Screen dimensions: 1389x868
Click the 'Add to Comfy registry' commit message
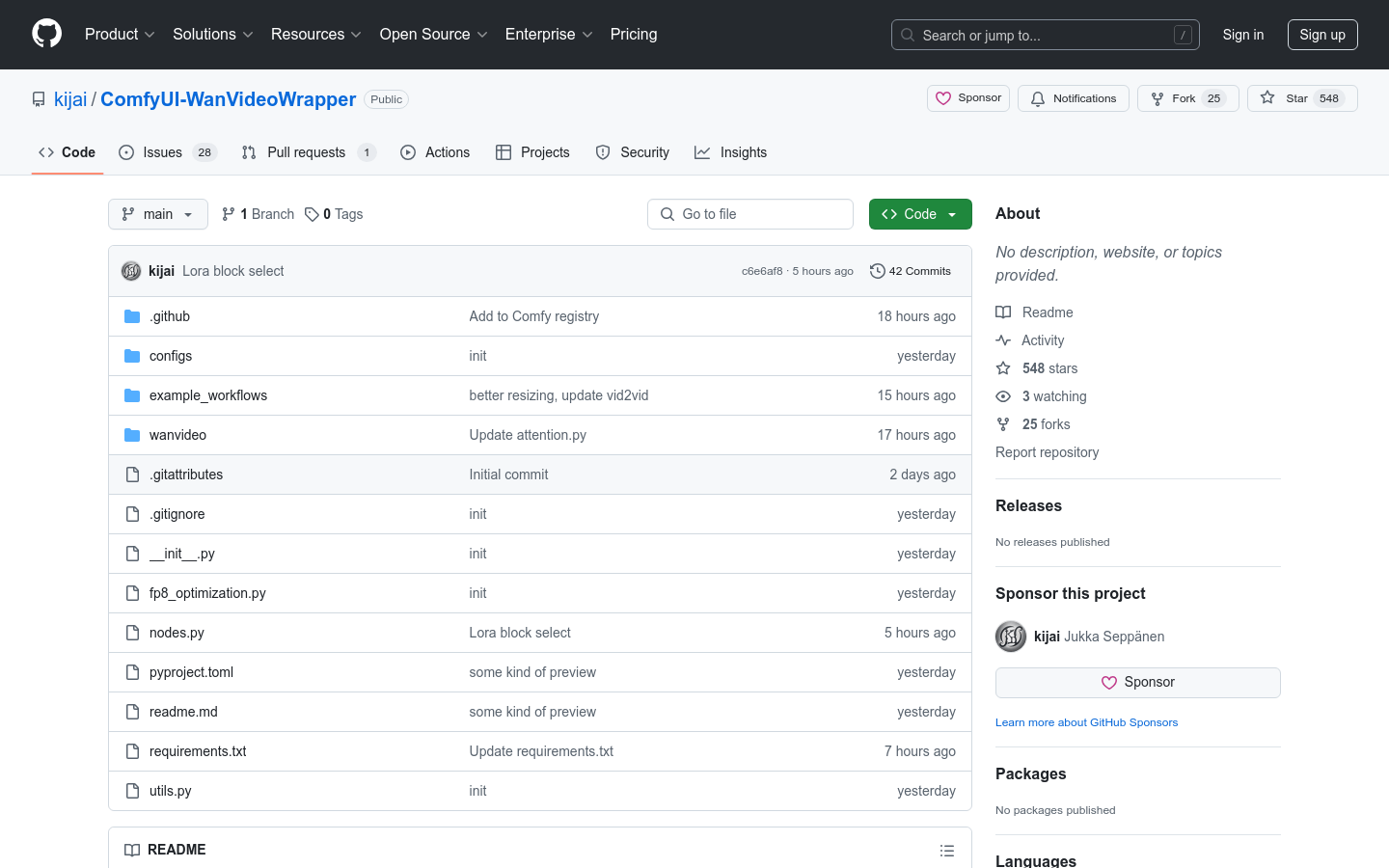[534, 316]
